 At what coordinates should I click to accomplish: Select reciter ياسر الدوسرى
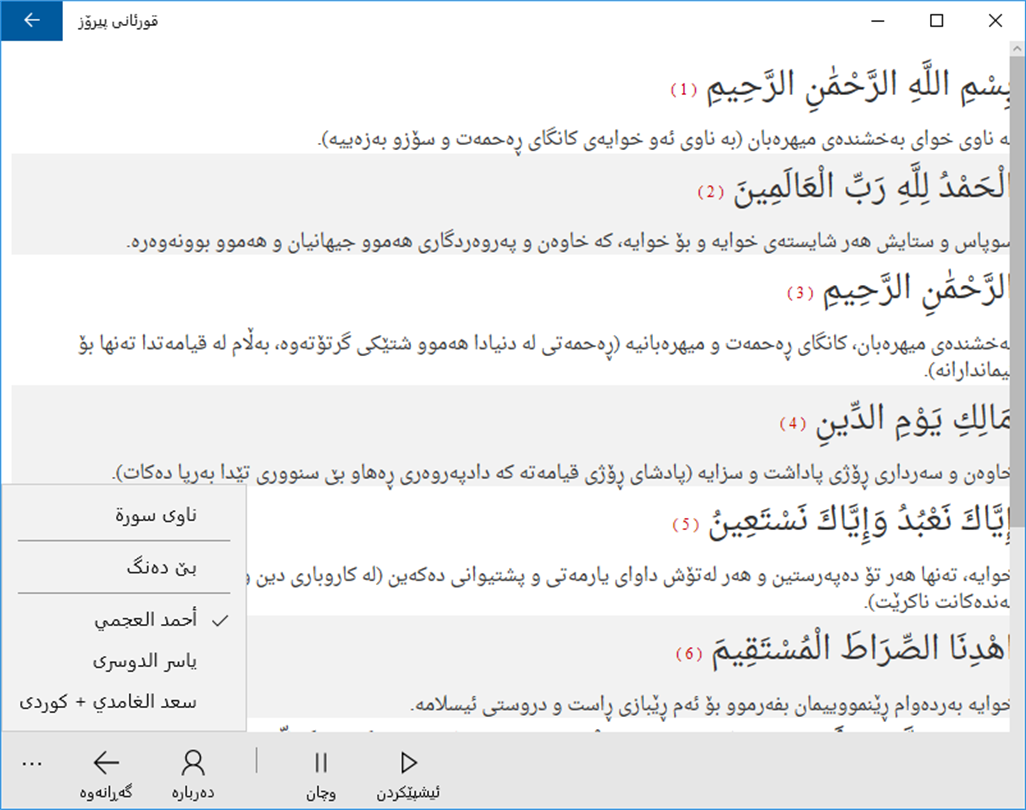tap(124, 661)
